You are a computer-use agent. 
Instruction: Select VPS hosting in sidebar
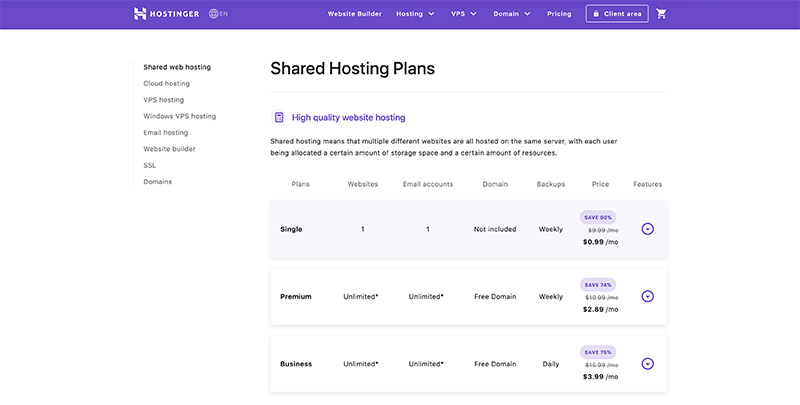[x=164, y=99]
